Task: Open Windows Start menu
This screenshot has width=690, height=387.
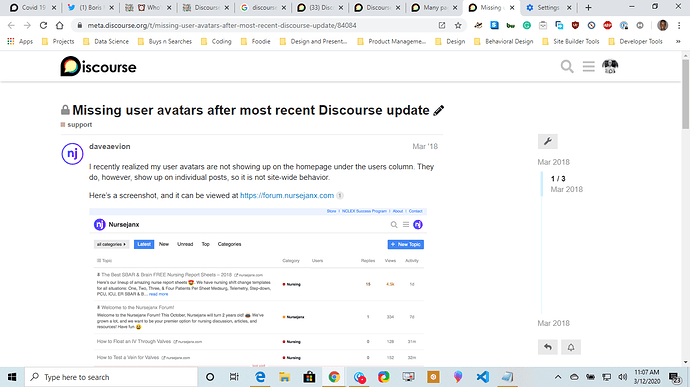Action: click(x=12, y=377)
